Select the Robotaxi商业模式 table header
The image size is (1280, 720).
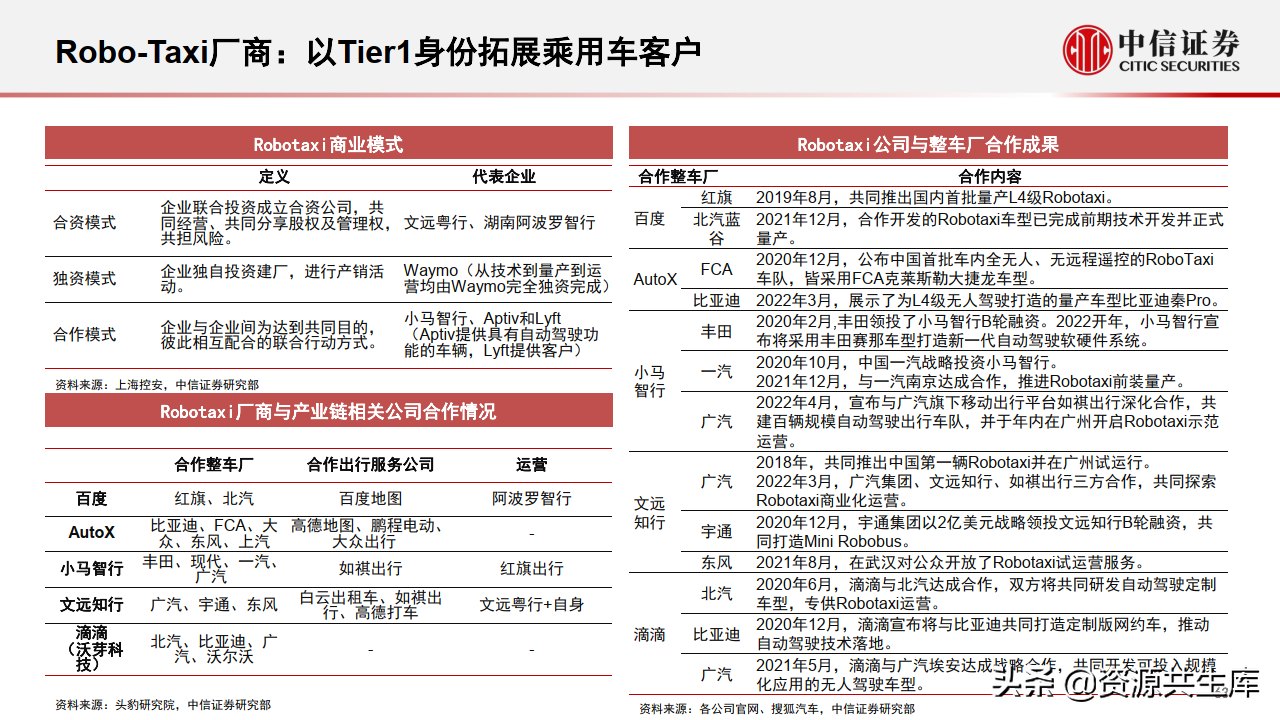[328, 144]
